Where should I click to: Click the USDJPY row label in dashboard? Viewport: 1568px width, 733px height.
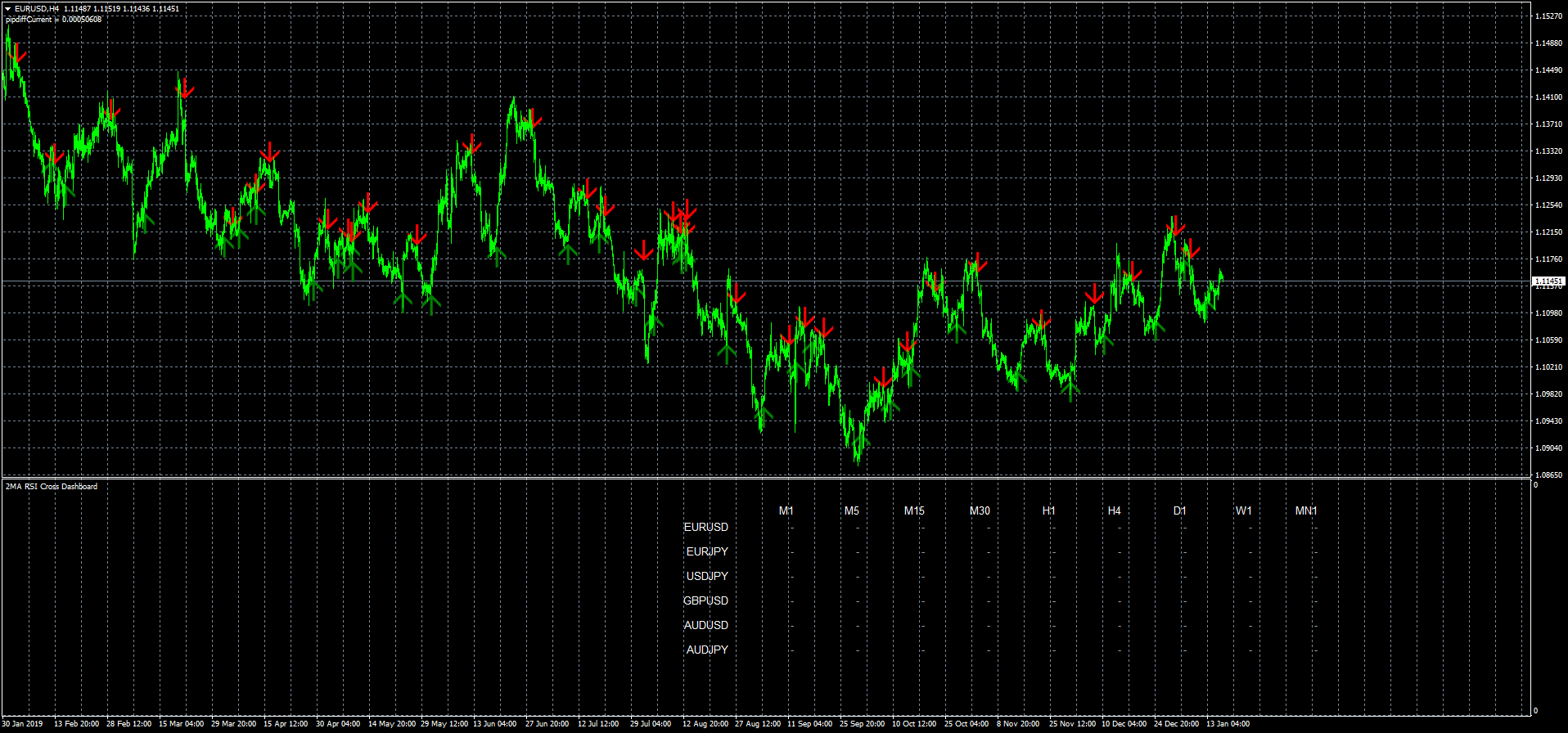(x=707, y=576)
